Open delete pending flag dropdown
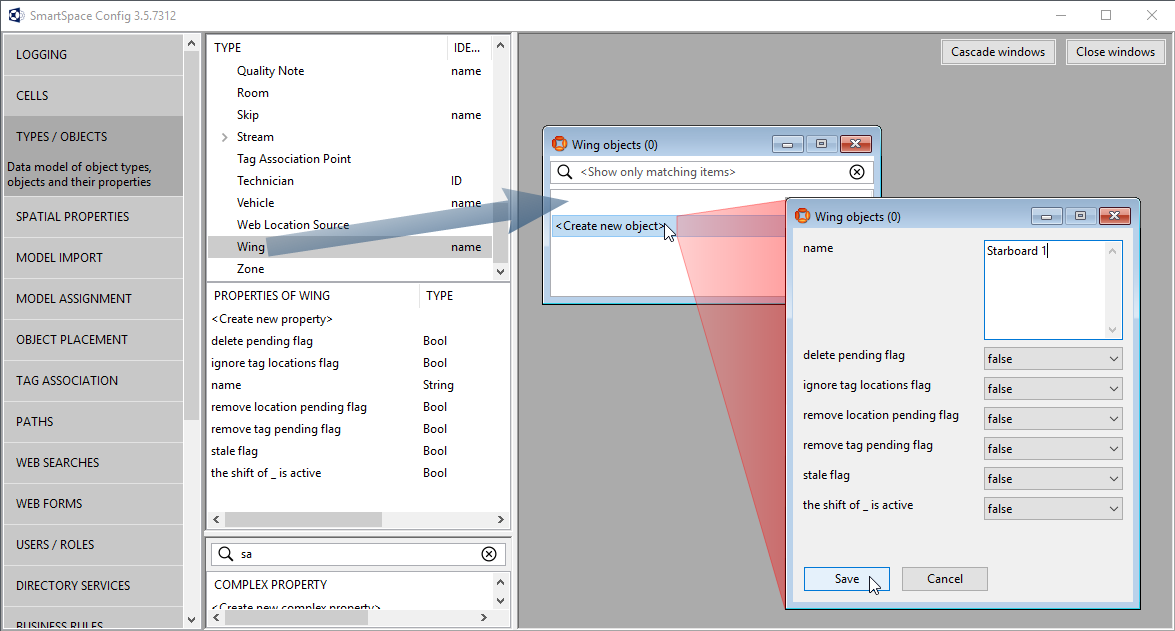This screenshot has width=1175, height=631. [1053, 359]
